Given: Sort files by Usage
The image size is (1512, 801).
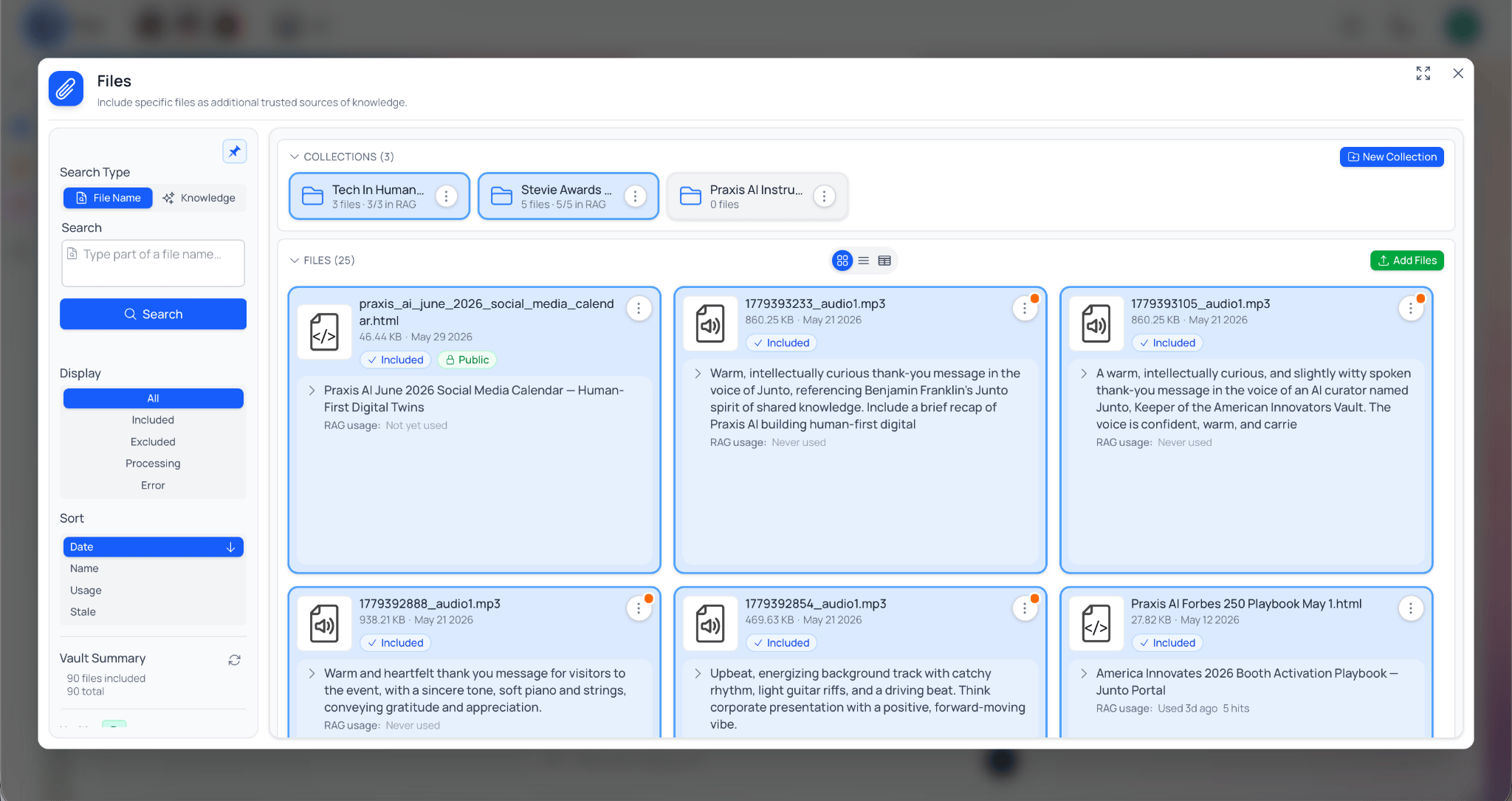Looking at the screenshot, I should pyautogui.click(x=153, y=591).
